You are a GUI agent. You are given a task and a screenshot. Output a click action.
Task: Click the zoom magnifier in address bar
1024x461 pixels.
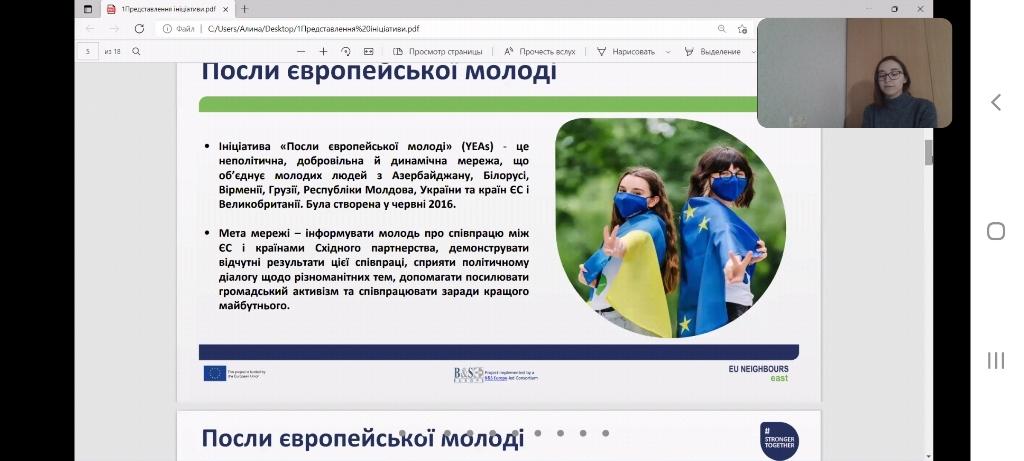(722, 29)
